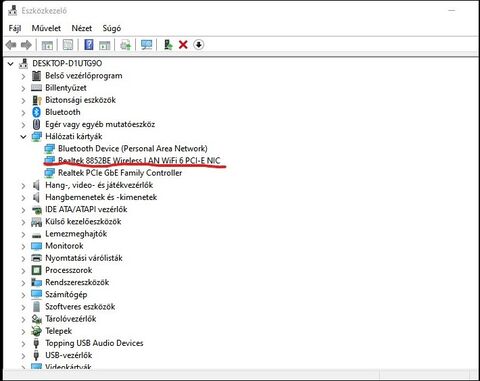This screenshot has width=480, height=381.
Task: Click the Nyomtatási várólisták printer icon
Action: tap(36, 258)
